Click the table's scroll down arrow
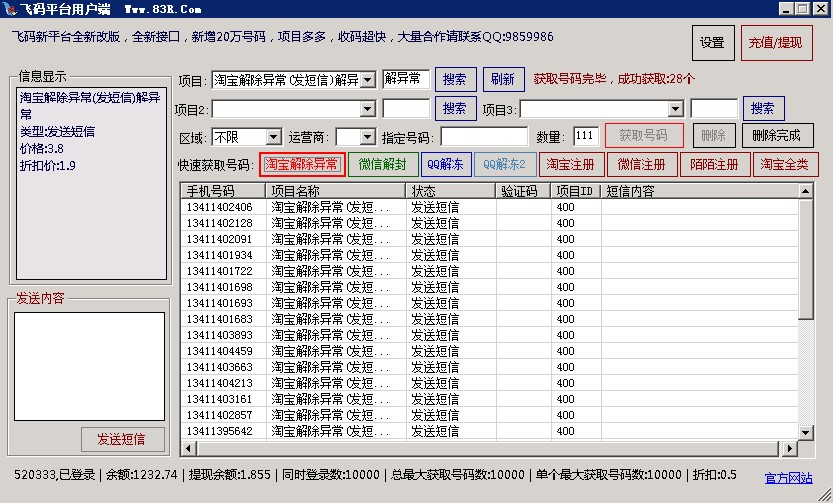This screenshot has width=833, height=503. (x=806, y=432)
